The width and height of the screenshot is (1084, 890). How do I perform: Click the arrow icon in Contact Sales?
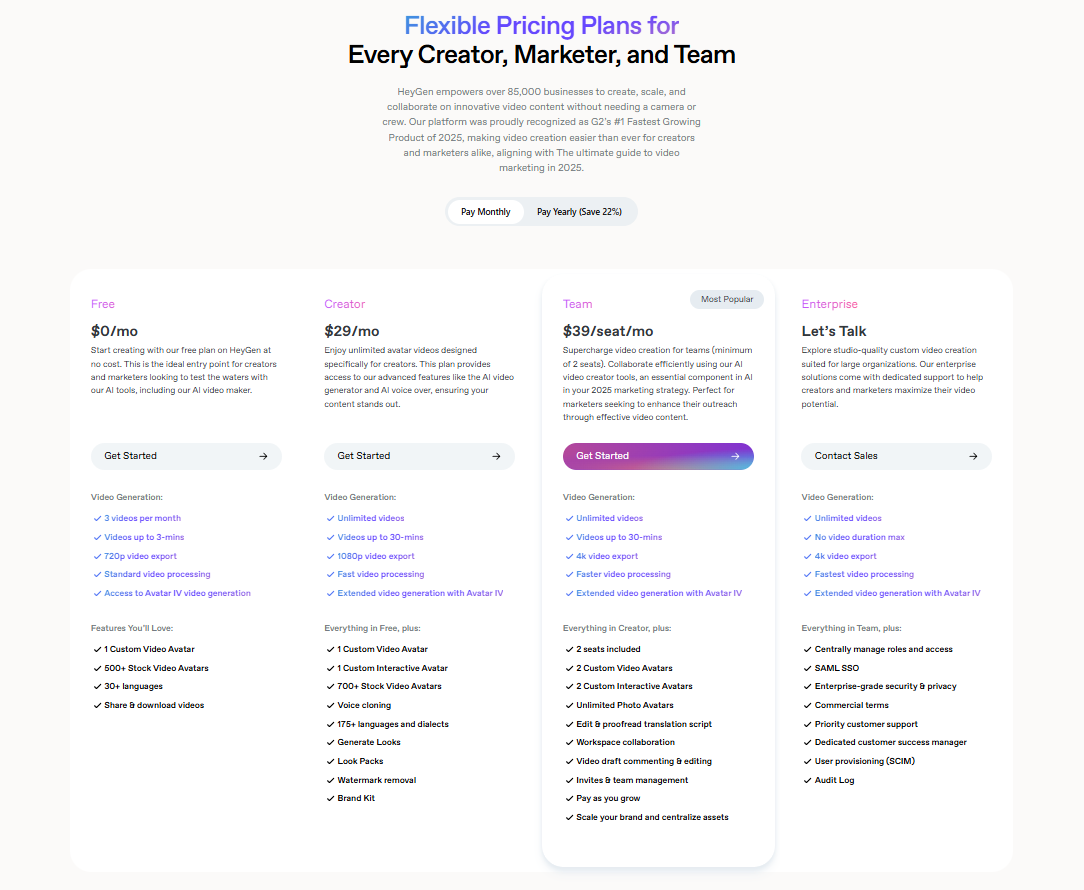[x=973, y=456]
